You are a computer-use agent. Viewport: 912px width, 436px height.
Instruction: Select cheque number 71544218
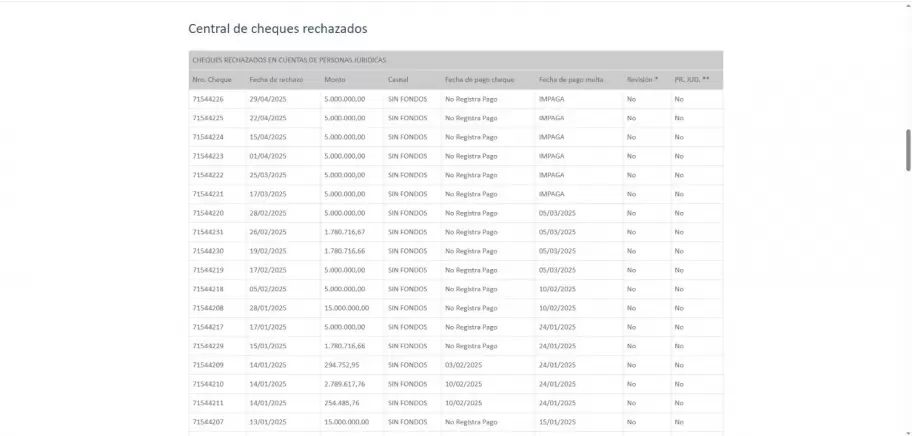coord(208,289)
